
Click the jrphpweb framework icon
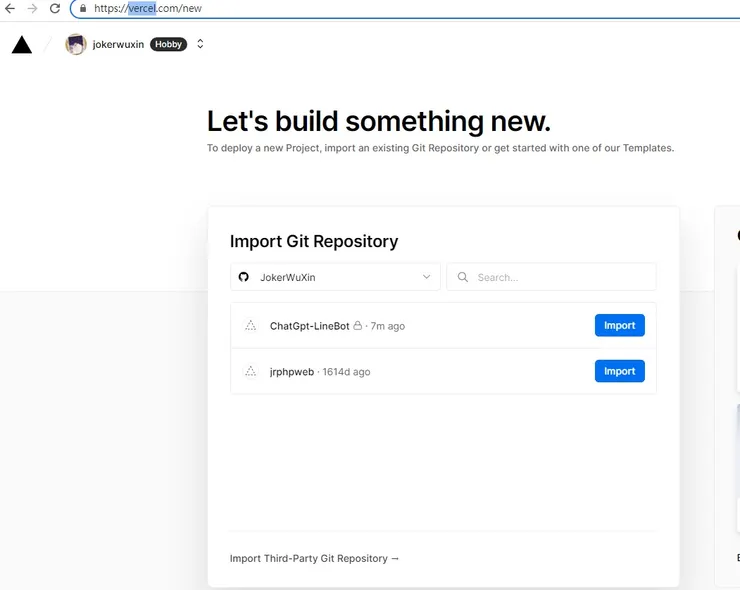tap(251, 371)
